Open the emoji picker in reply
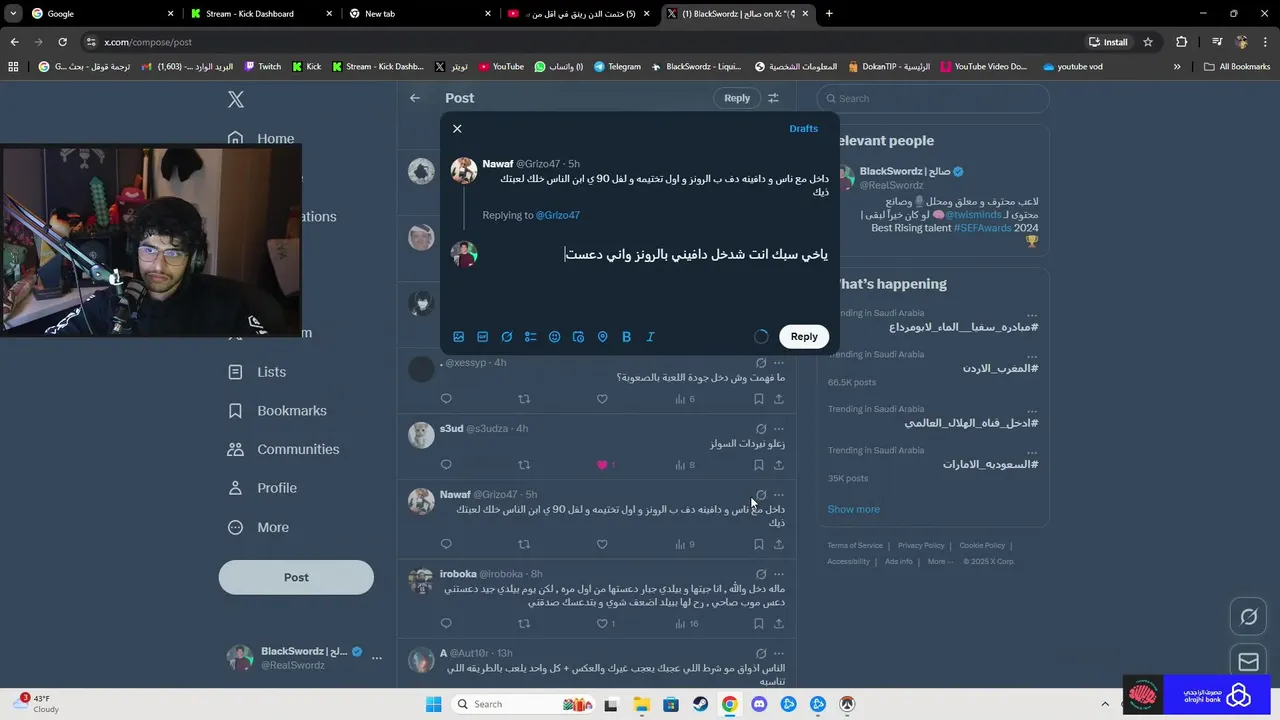Viewport: 1280px width, 720px height. (555, 337)
